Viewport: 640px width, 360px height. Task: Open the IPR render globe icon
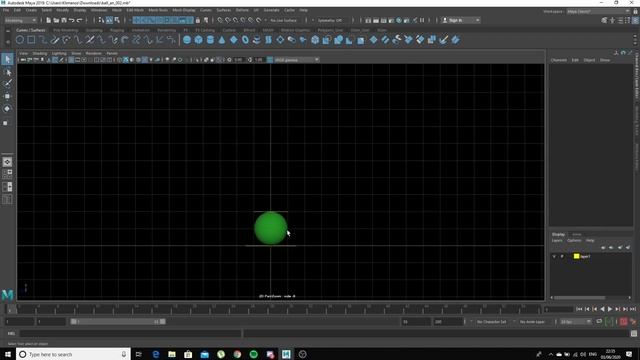click(399, 20)
